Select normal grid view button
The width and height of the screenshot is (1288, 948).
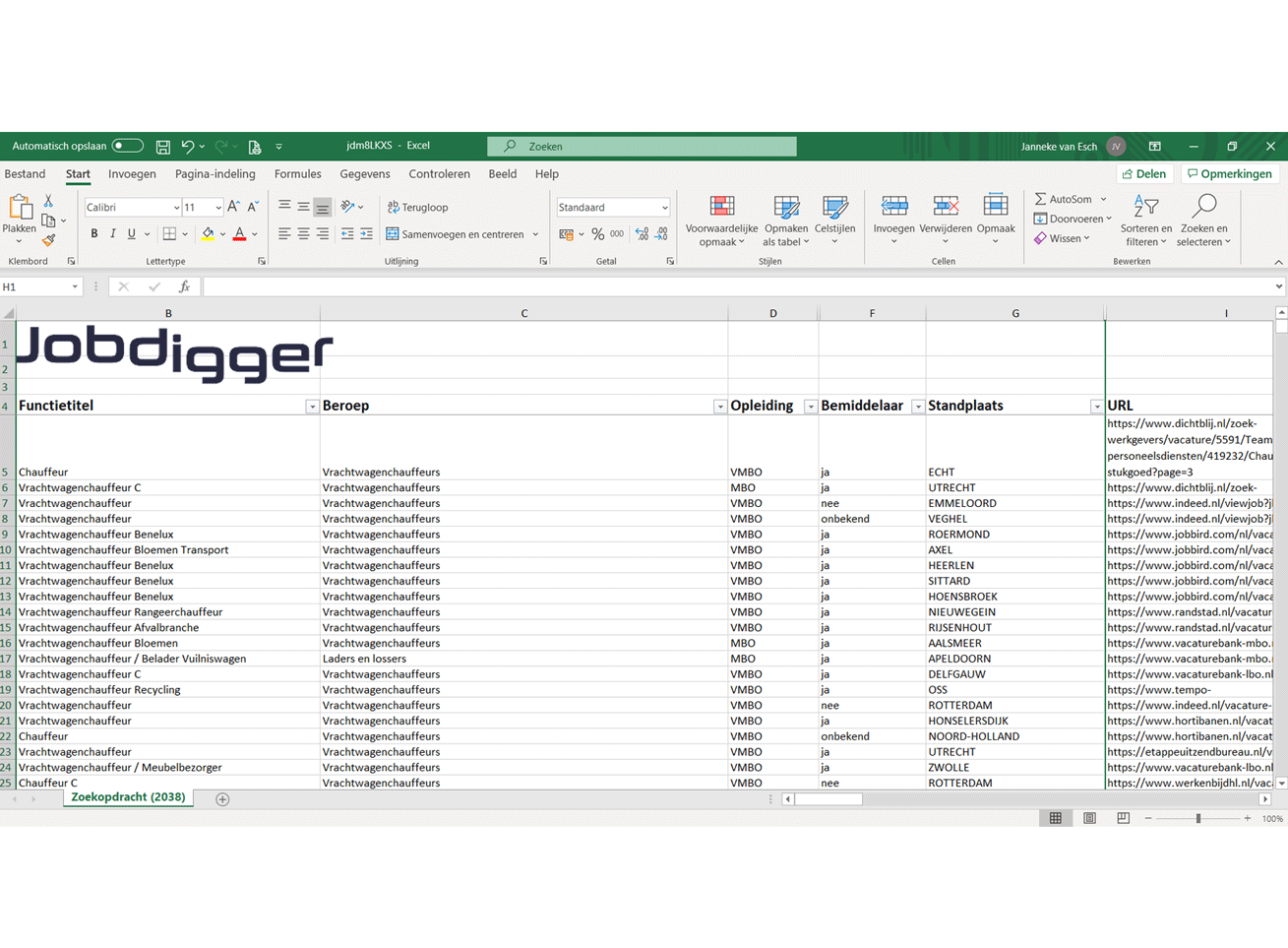coord(1055,819)
